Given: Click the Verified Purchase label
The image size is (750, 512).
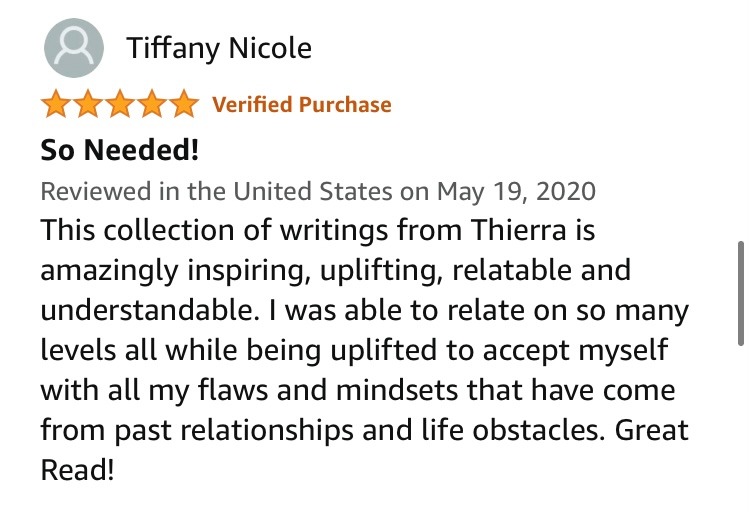Looking at the screenshot, I should pyautogui.click(x=302, y=105).
